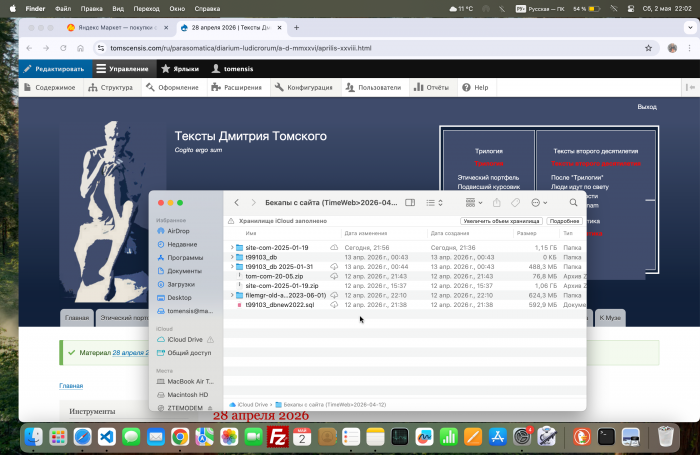The height and width of the screenshot is (455, 700).
Task: Select AirDrop in Finder sidebar
Action: point(179,231)
